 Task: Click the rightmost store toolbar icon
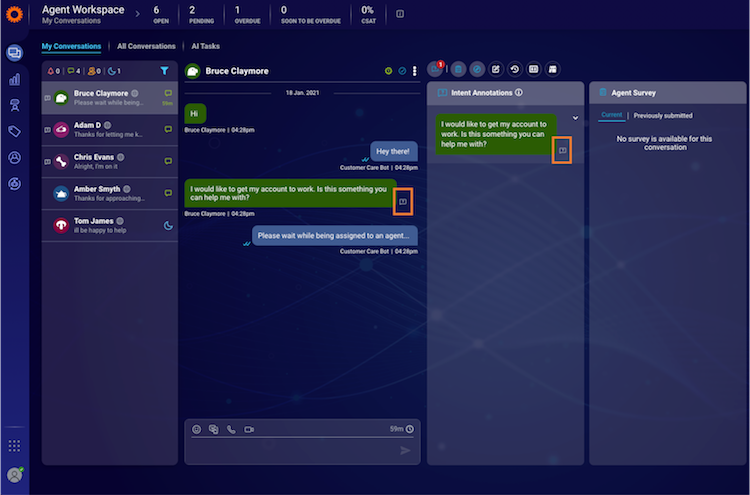552,69
